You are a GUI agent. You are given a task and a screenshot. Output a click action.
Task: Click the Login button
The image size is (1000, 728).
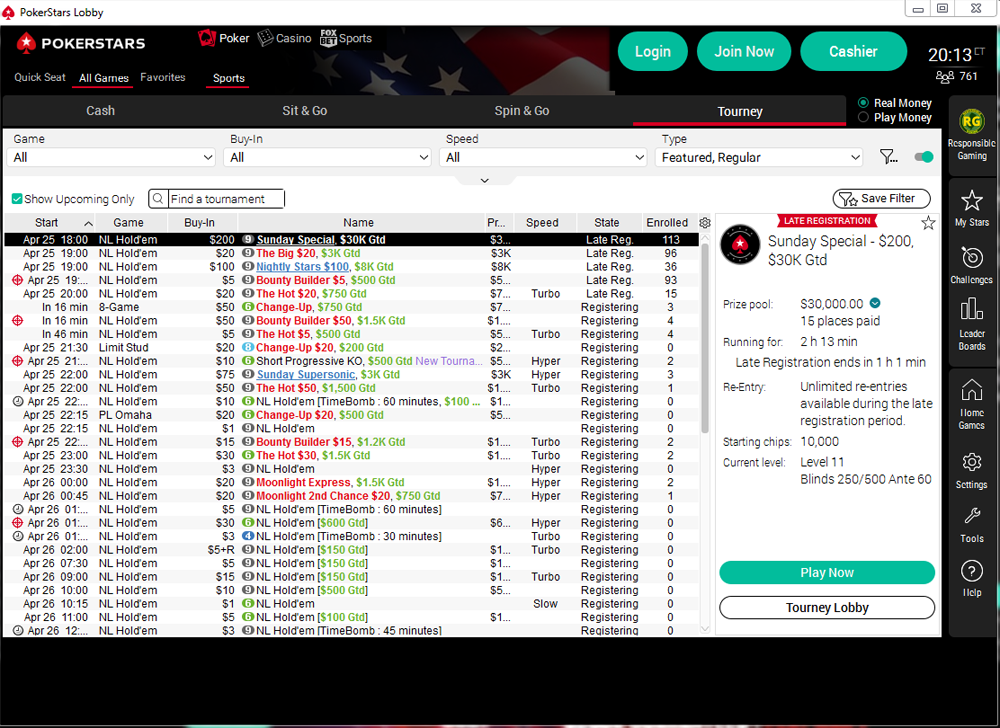click(652, 52)
